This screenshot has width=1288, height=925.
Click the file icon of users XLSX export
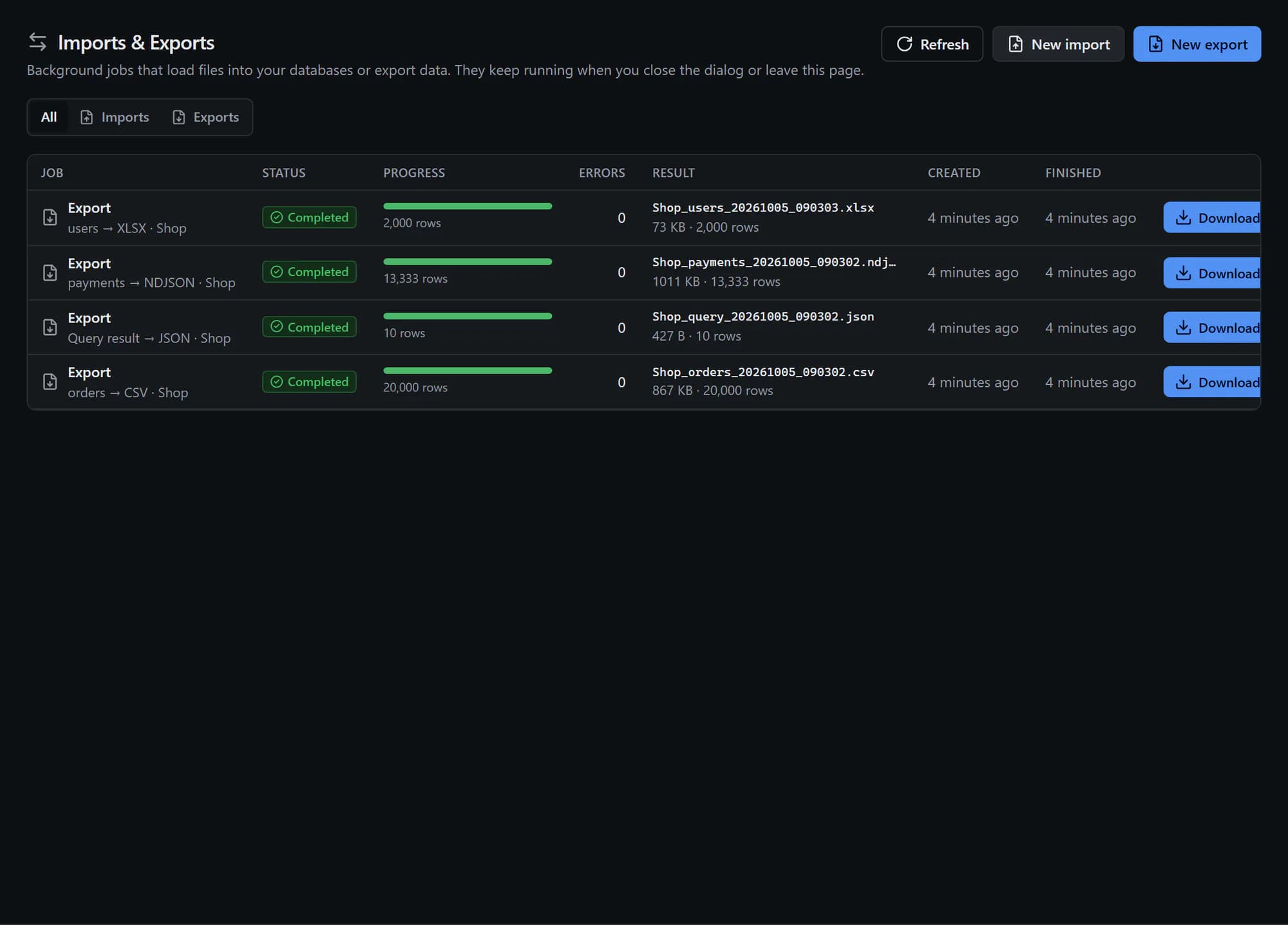pyautogui.click(x=50, y=218)
